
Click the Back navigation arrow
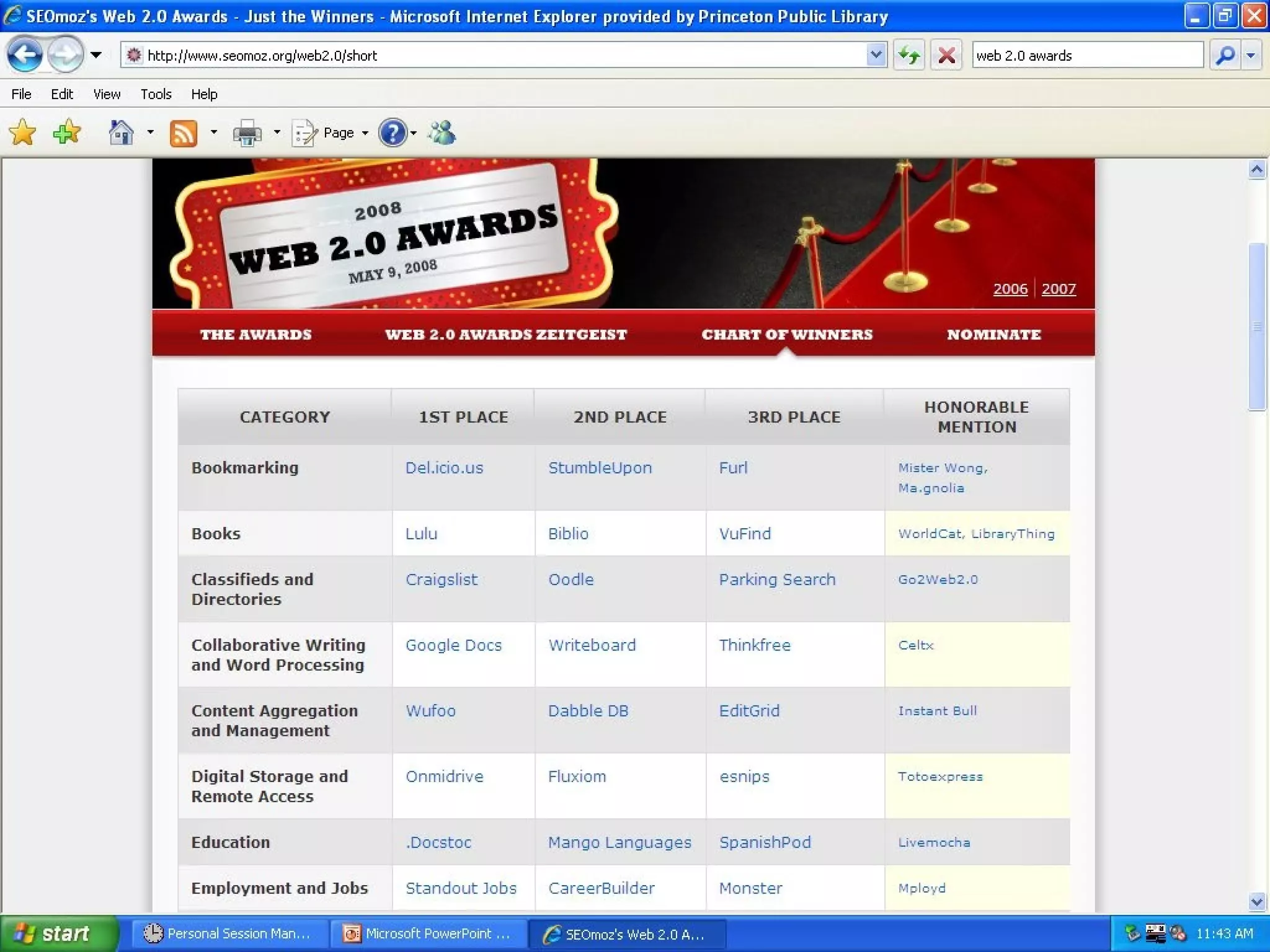[25, 55]
